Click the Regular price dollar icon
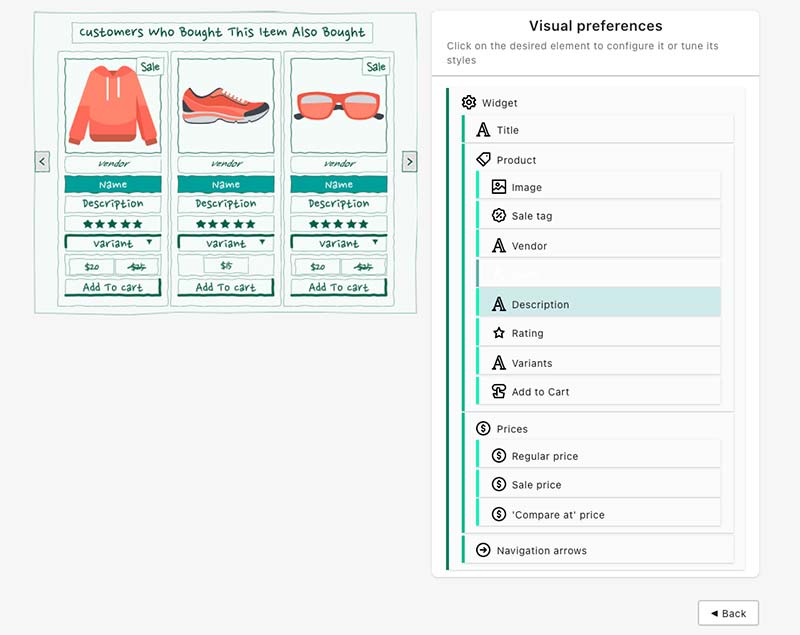 click(499, 456)
